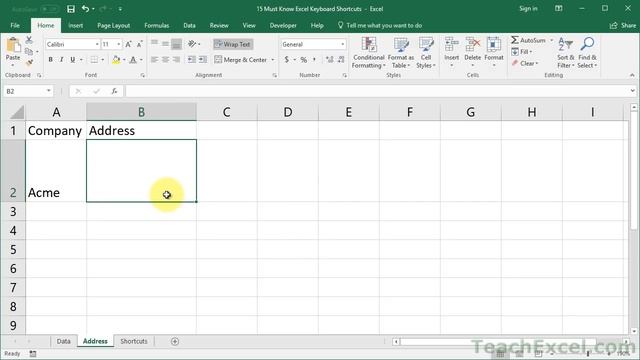Image resolution: width=640 pixels, height=360 pixels.
Task: Click the Top Align icon
Action: [x=154, y=44]
